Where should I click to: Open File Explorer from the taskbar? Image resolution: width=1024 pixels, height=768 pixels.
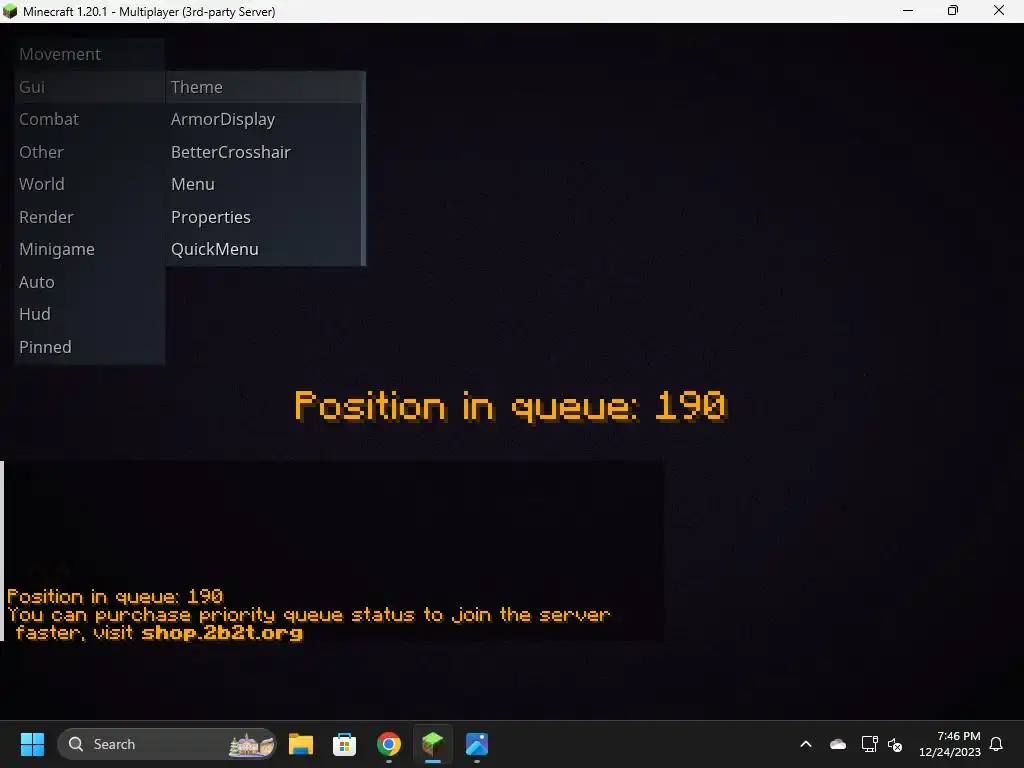click(x=300, y=744)
